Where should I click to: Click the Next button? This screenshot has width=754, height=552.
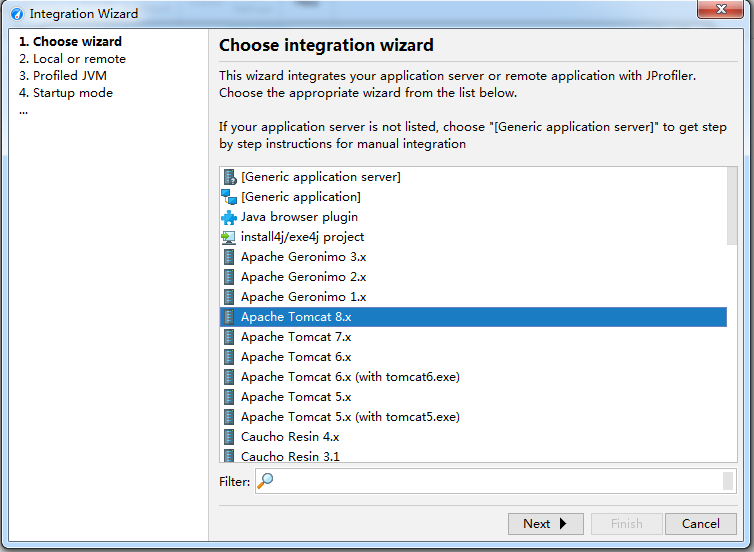click(x=546, y=524)
